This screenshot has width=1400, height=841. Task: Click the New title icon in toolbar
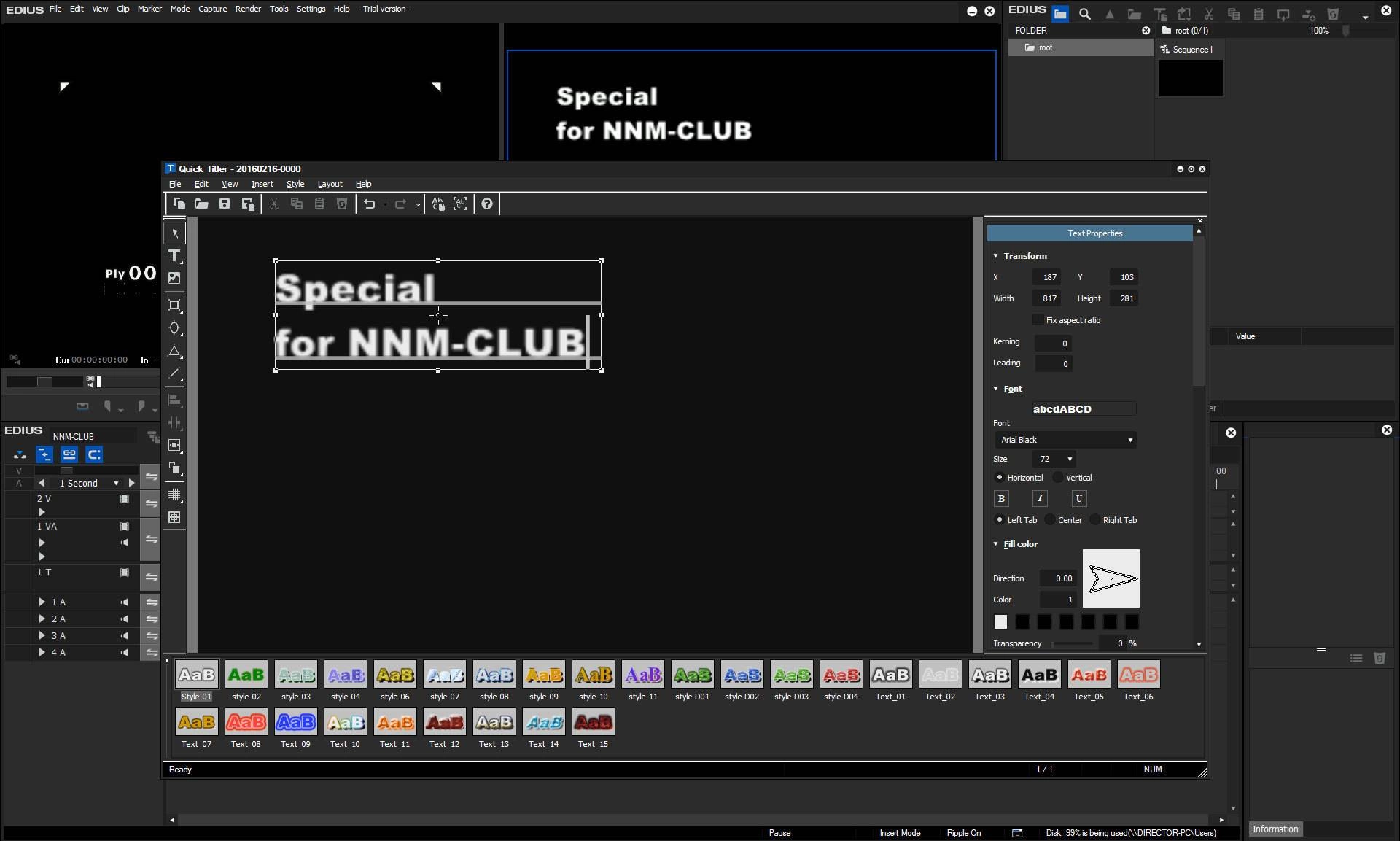(179, 204)
